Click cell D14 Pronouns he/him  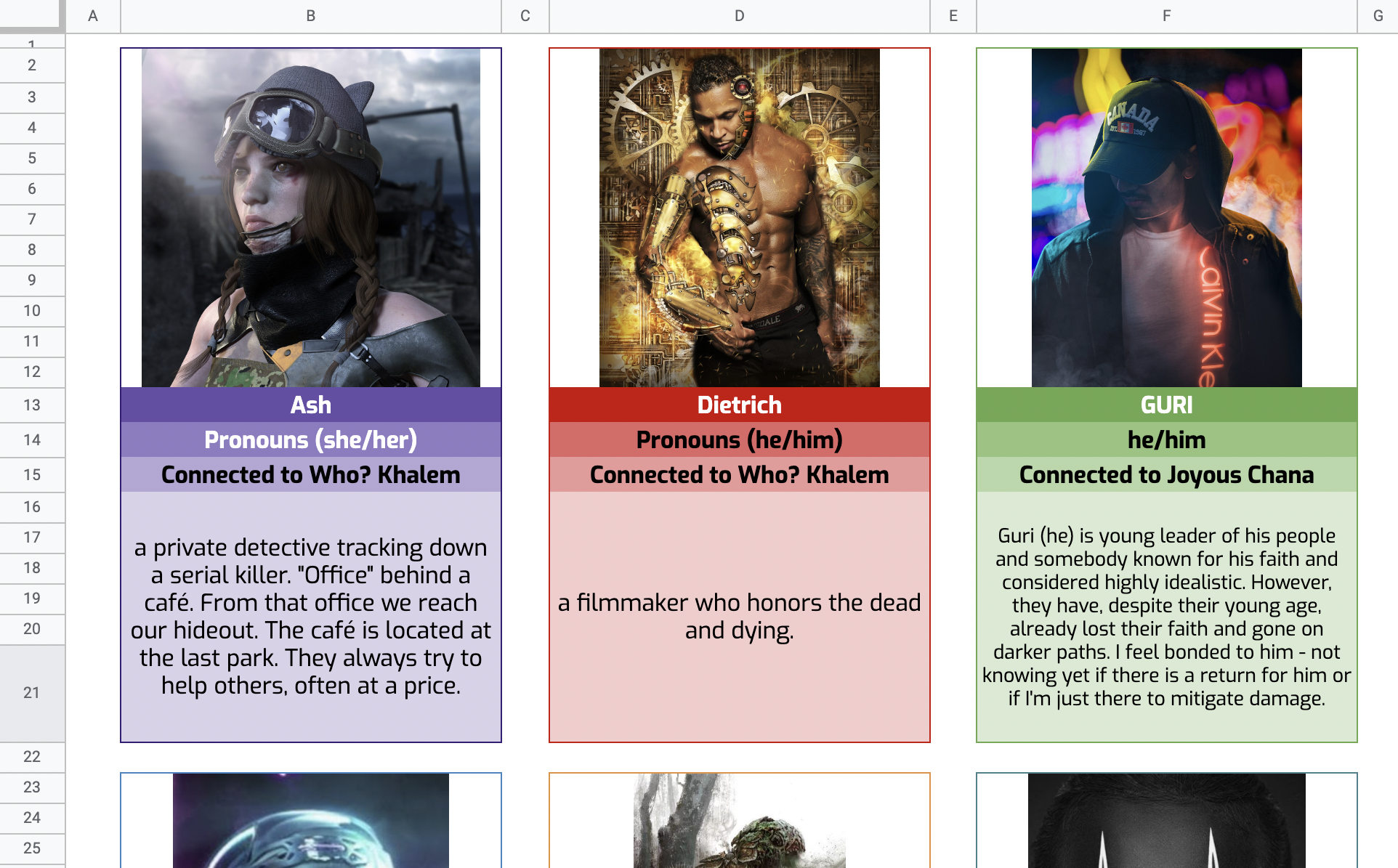tap(739, 440)
